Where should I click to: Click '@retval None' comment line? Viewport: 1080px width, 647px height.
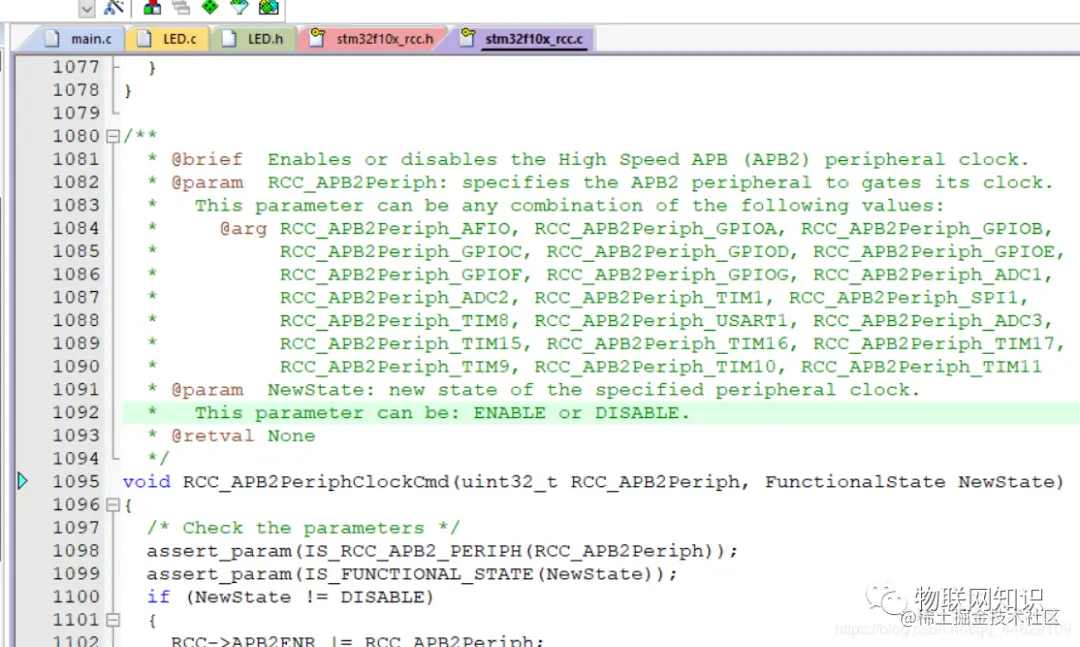(x=243, y=435)
